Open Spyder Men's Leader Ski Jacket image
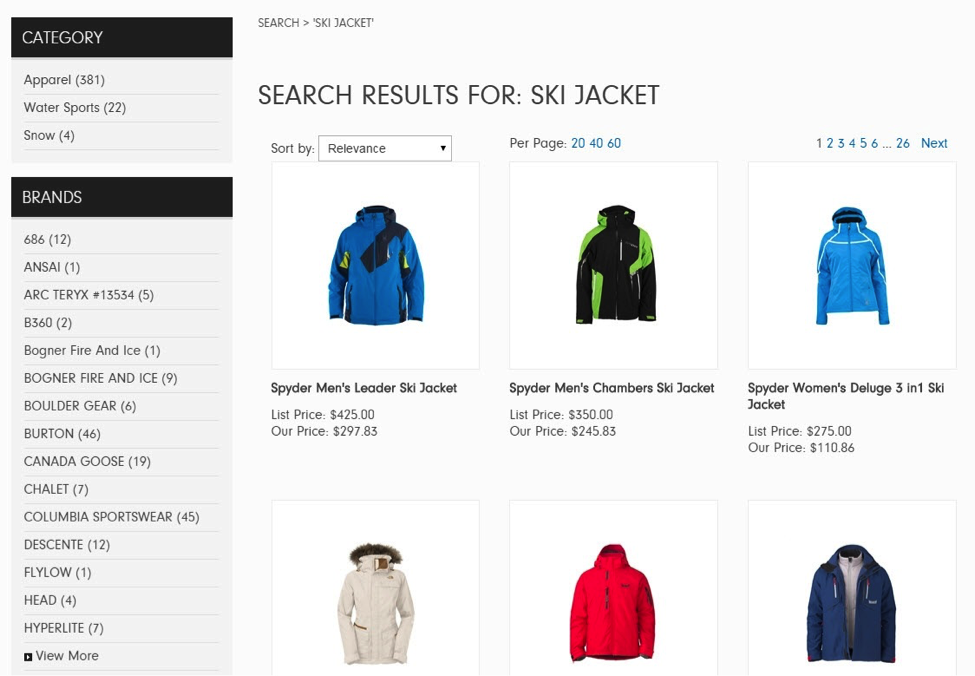The width and height of the screenshot is (975, 676). 376,266
